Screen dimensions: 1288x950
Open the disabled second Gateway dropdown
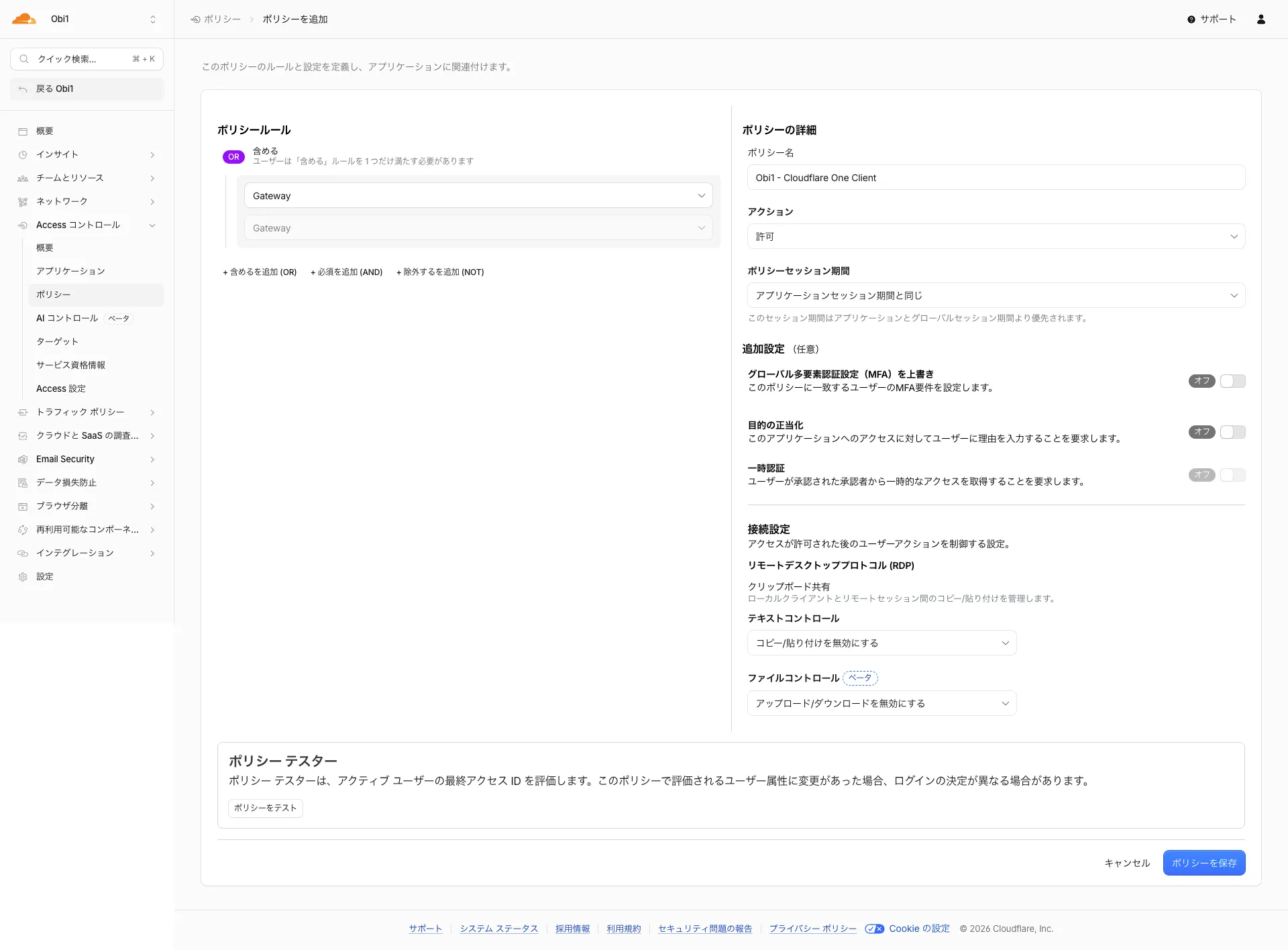pos(478,228)
